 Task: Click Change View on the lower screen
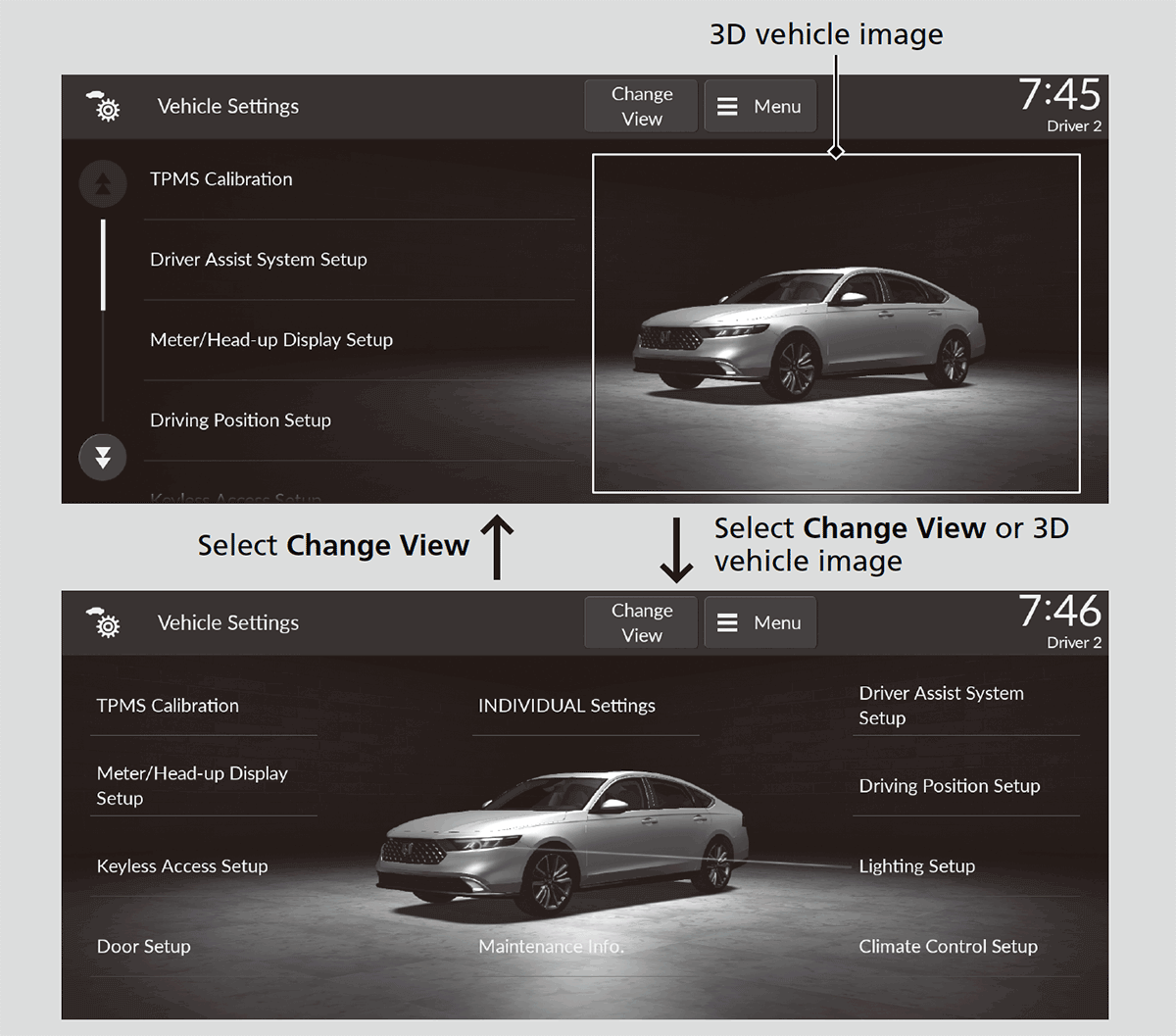[640, 621]
